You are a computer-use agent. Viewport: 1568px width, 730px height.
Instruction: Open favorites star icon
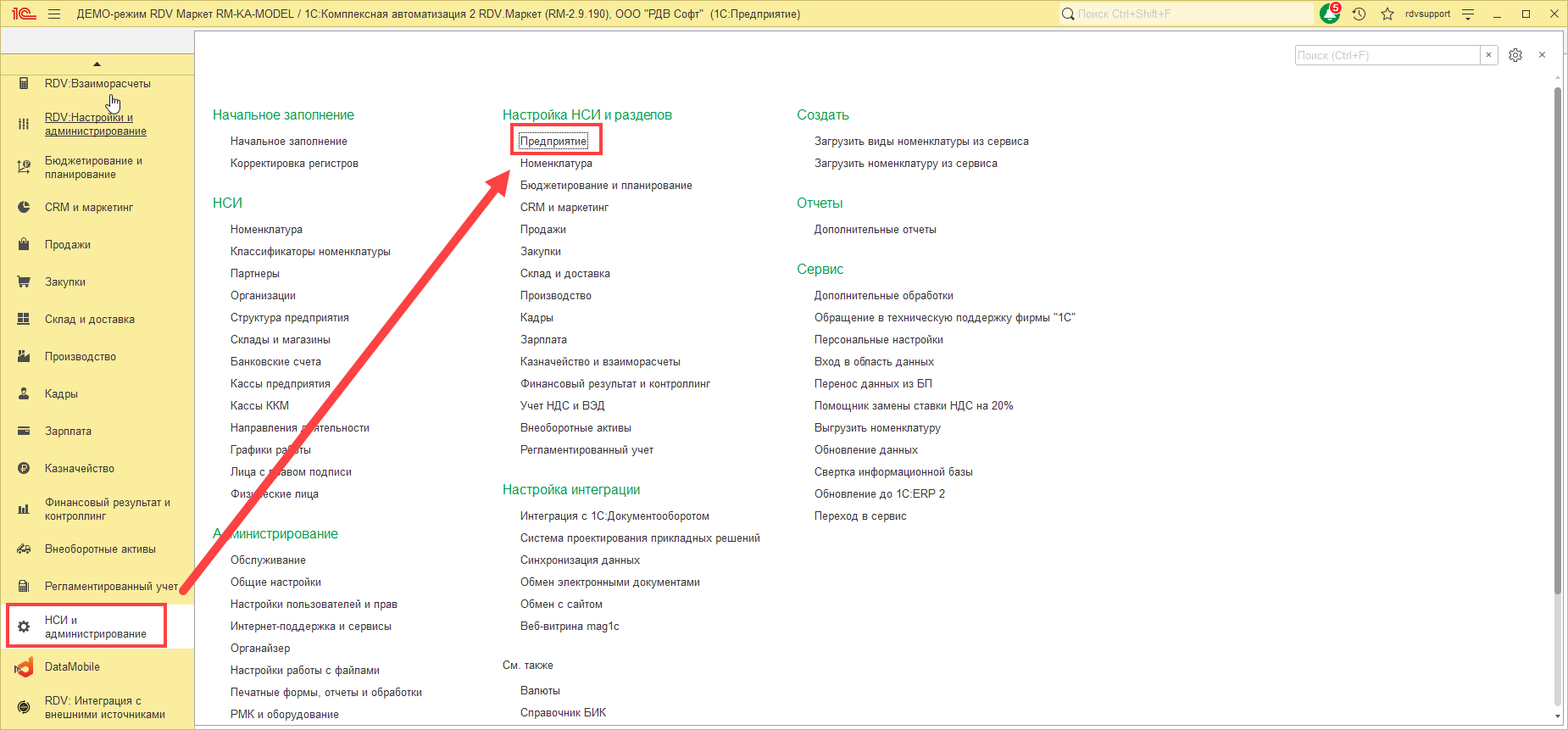point(1387,14)
